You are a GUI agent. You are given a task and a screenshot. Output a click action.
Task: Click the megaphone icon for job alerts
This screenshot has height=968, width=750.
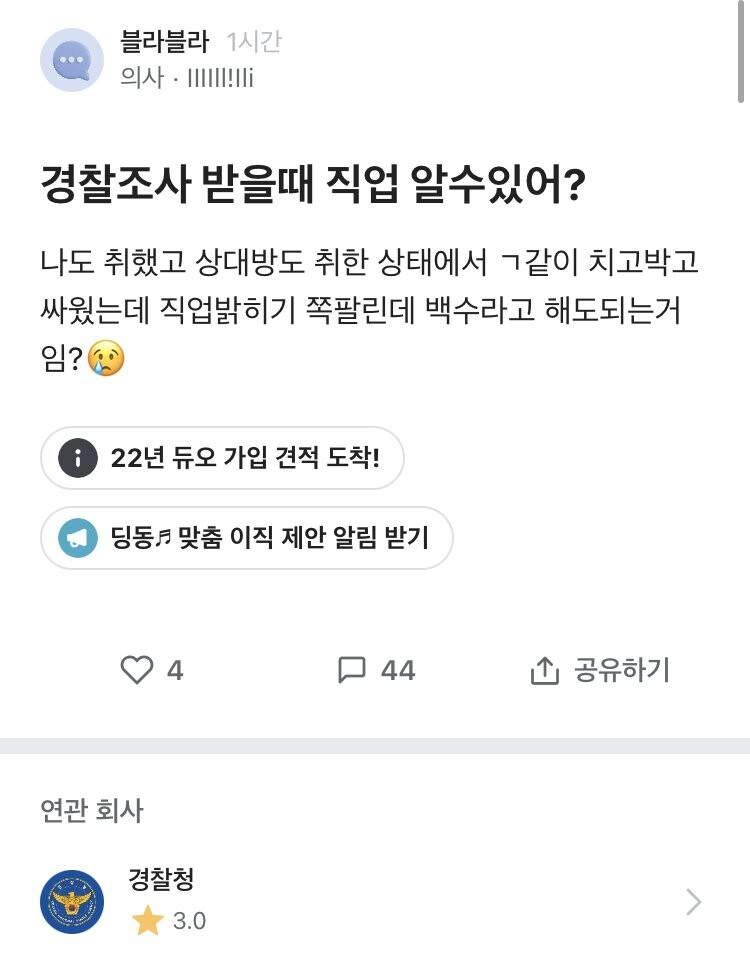pyautogui.click(x=76, y=538)
